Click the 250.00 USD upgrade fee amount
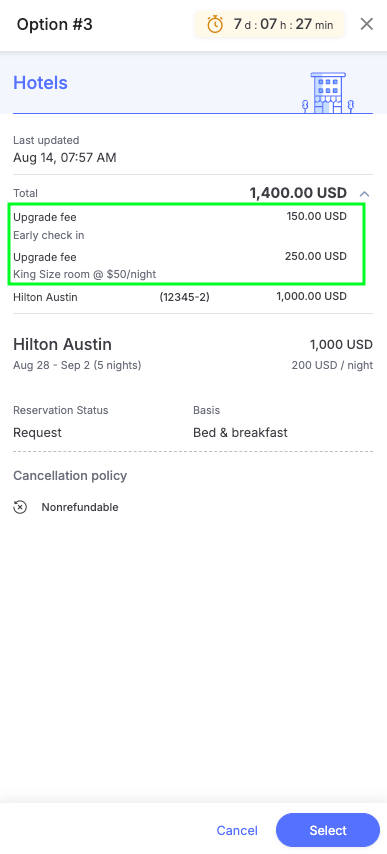This screenshot has height=854, width=387. click(x=316, y=256)
